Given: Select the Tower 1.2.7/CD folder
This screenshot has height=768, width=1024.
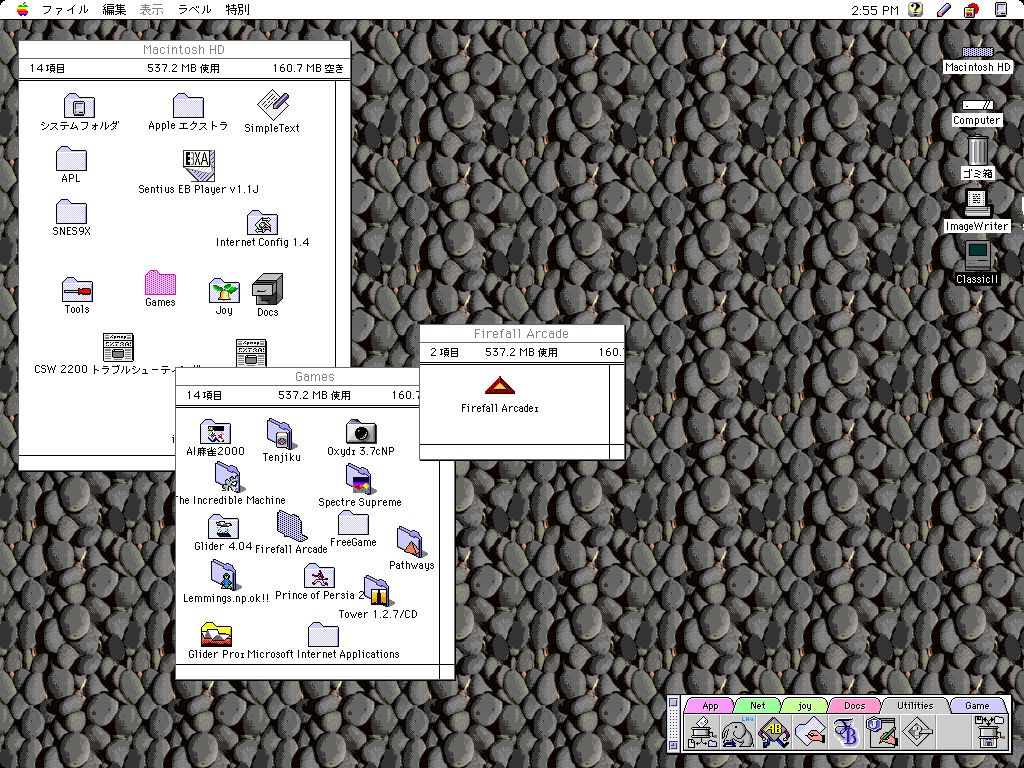Looking at the screenshot, I should [x=377, y=591].
